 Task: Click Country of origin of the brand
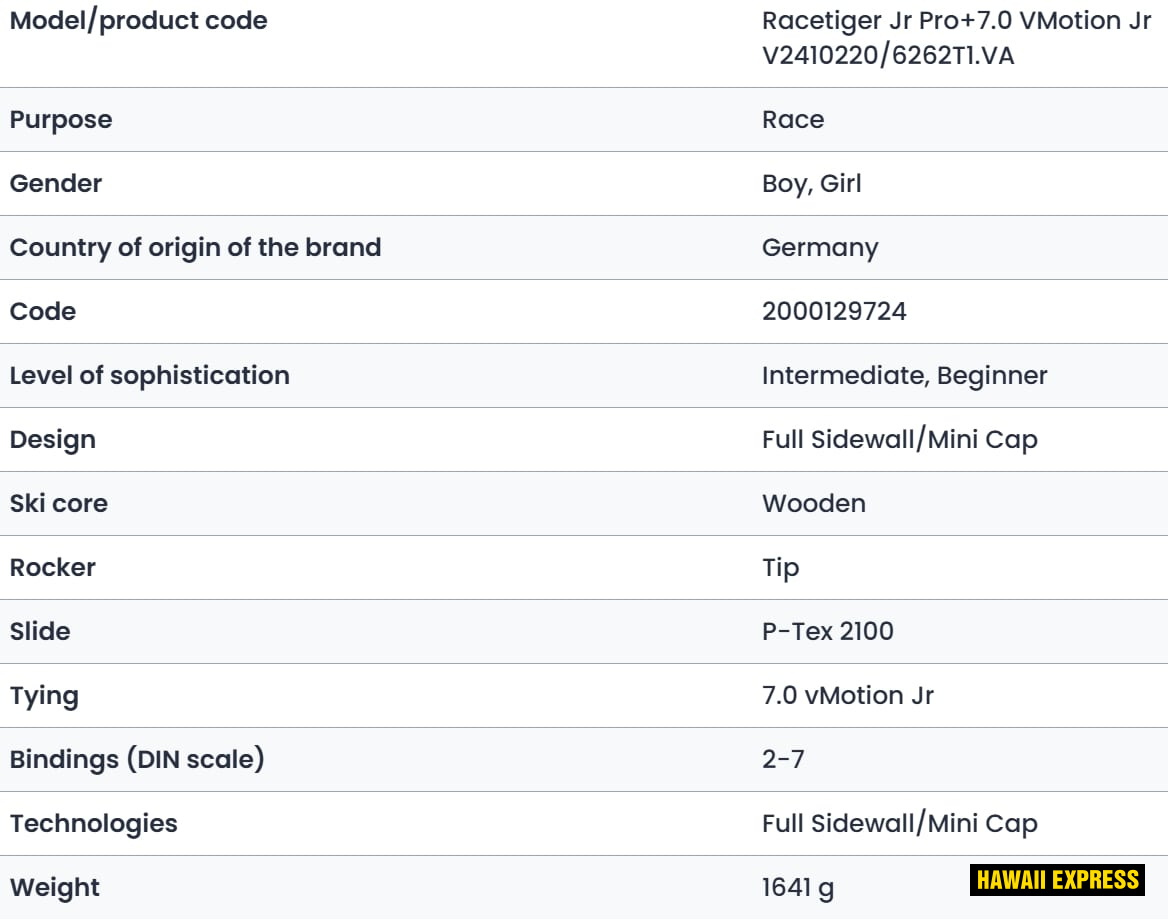point(195,248)
